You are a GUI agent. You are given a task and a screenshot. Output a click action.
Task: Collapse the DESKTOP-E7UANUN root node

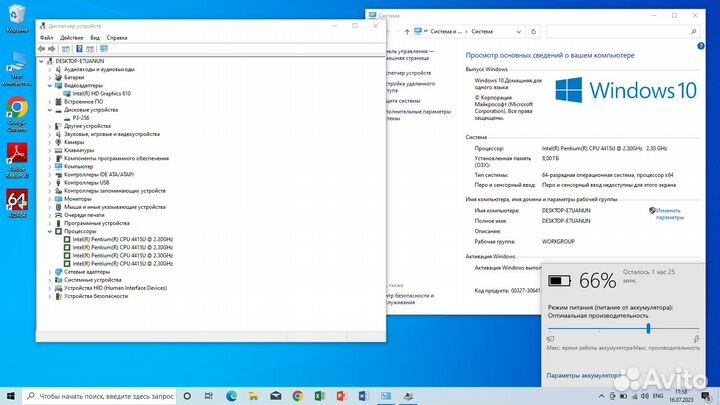tap(41, 61)
